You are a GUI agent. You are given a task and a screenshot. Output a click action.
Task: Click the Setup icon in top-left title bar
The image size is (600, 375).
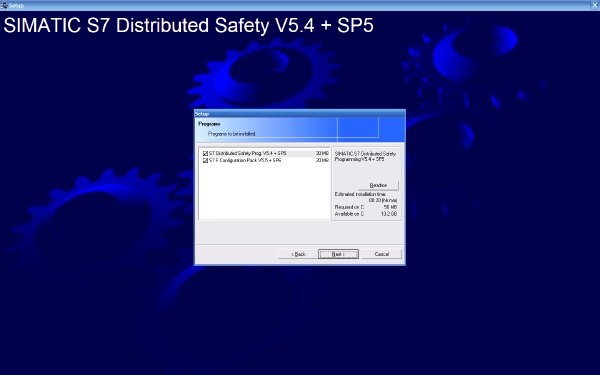[4, 5]
